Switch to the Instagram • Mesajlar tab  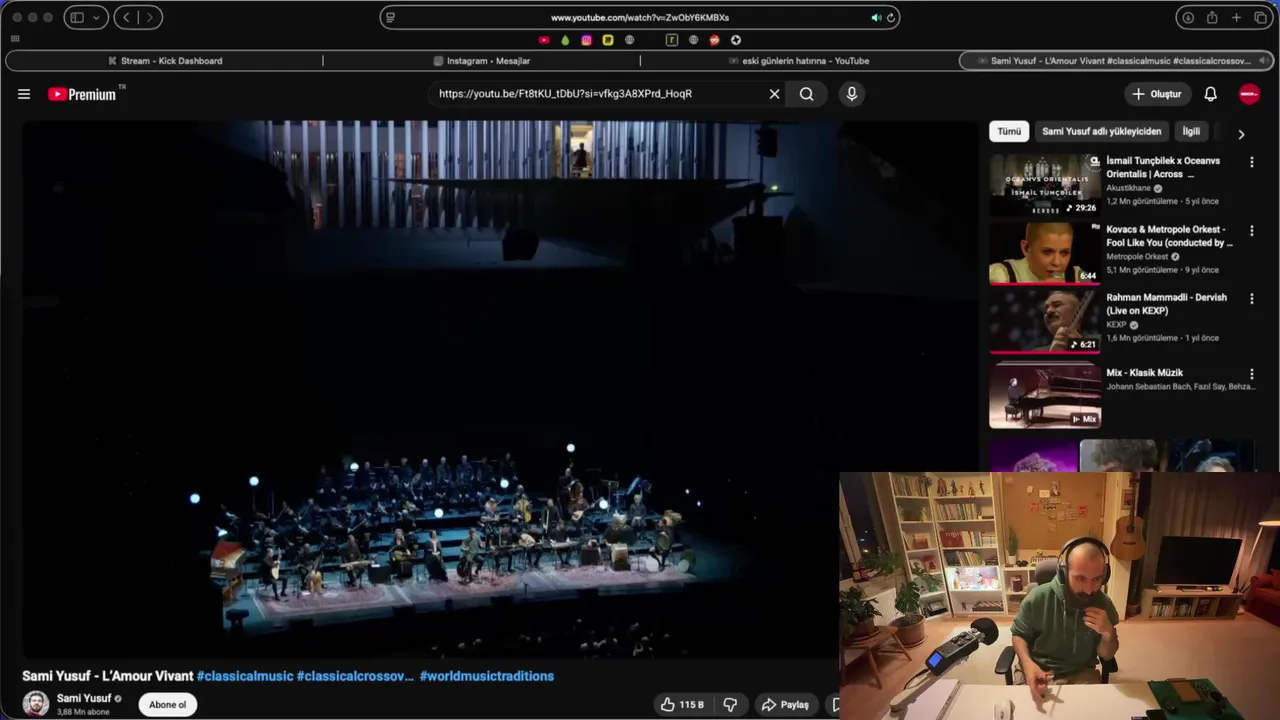(481, 61)
